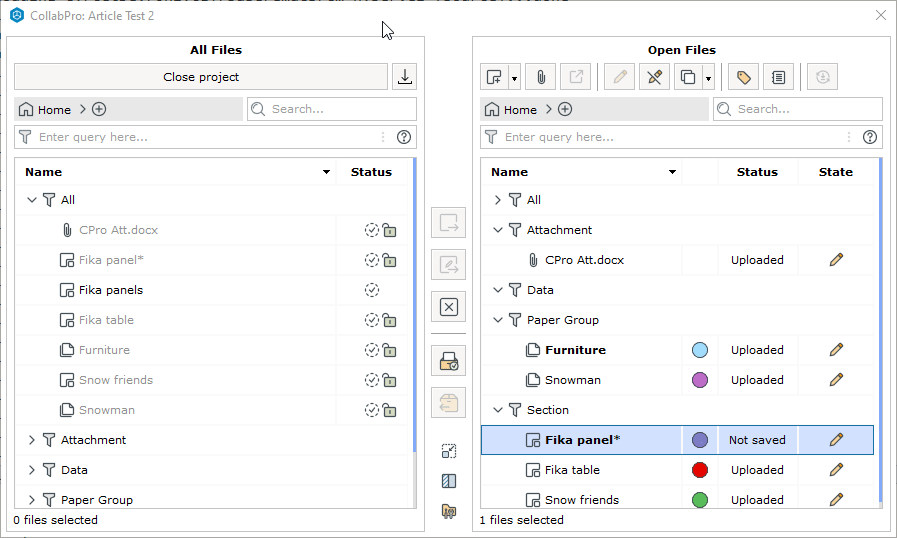Click pencil state icon for Furniture row

tap(836, 350)
